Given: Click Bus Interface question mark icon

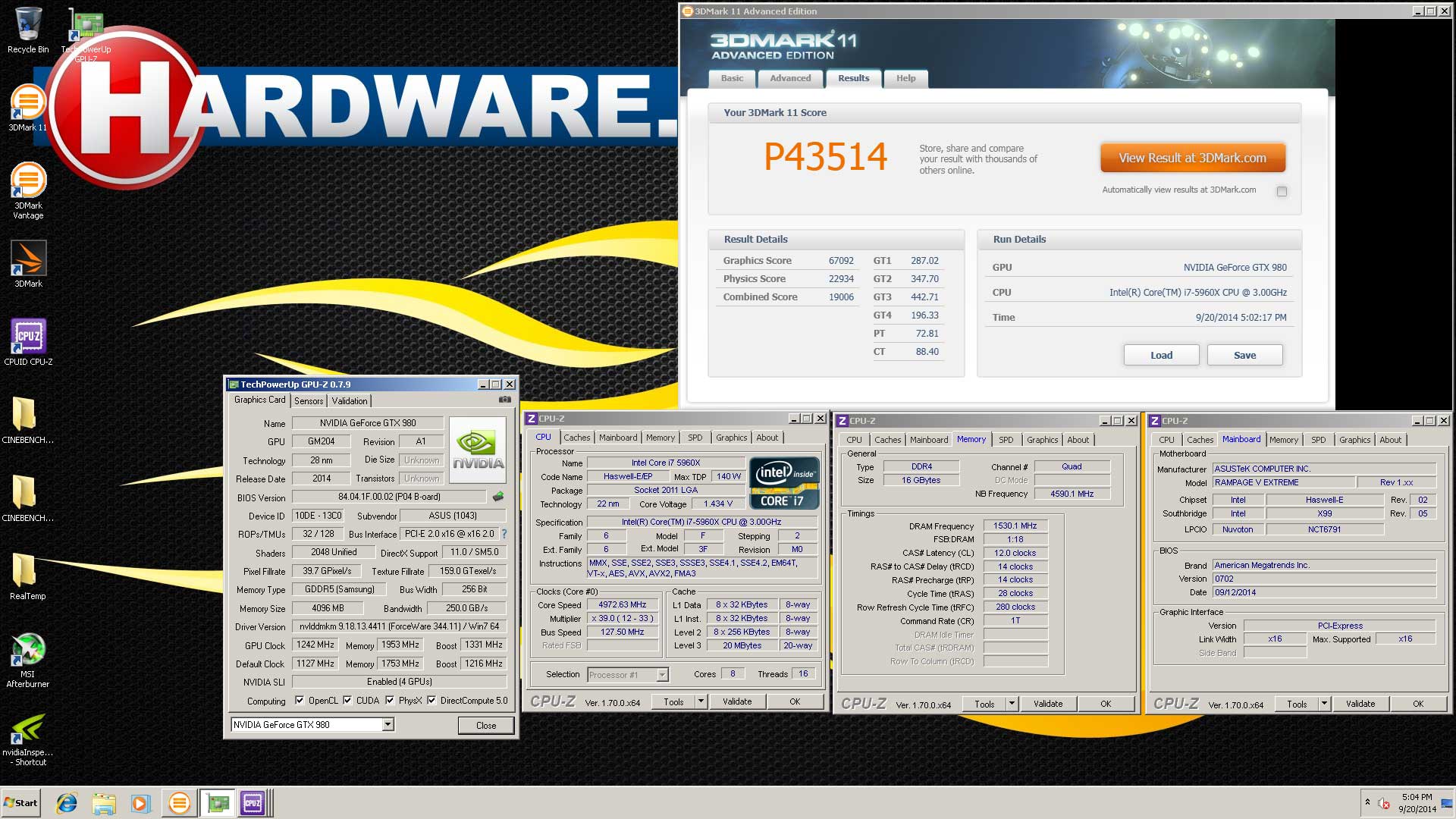Looking at the screenshot, I should 504,534.
